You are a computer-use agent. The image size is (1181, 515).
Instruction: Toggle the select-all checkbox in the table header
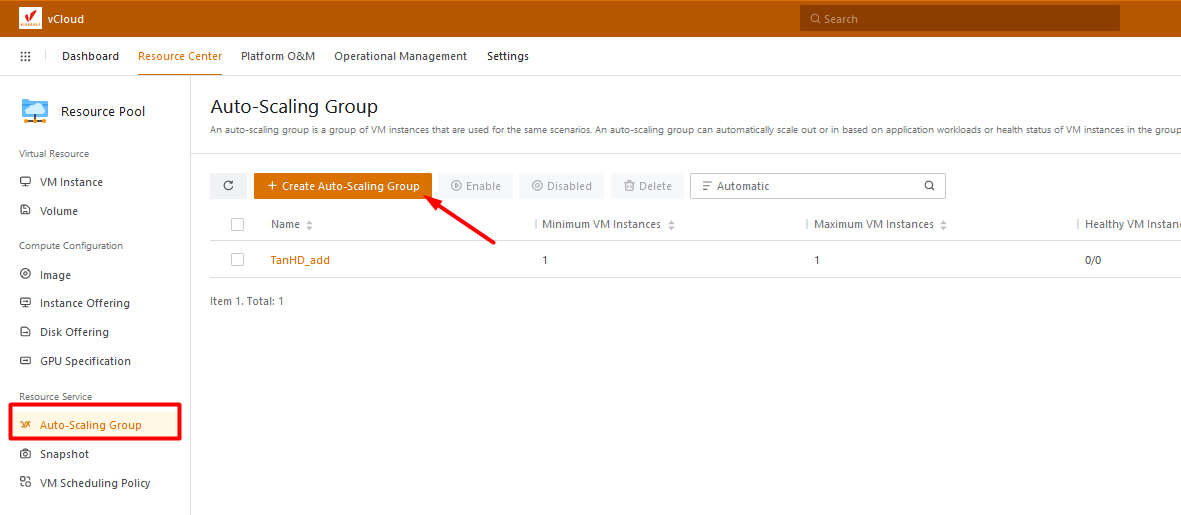(237, 224)
